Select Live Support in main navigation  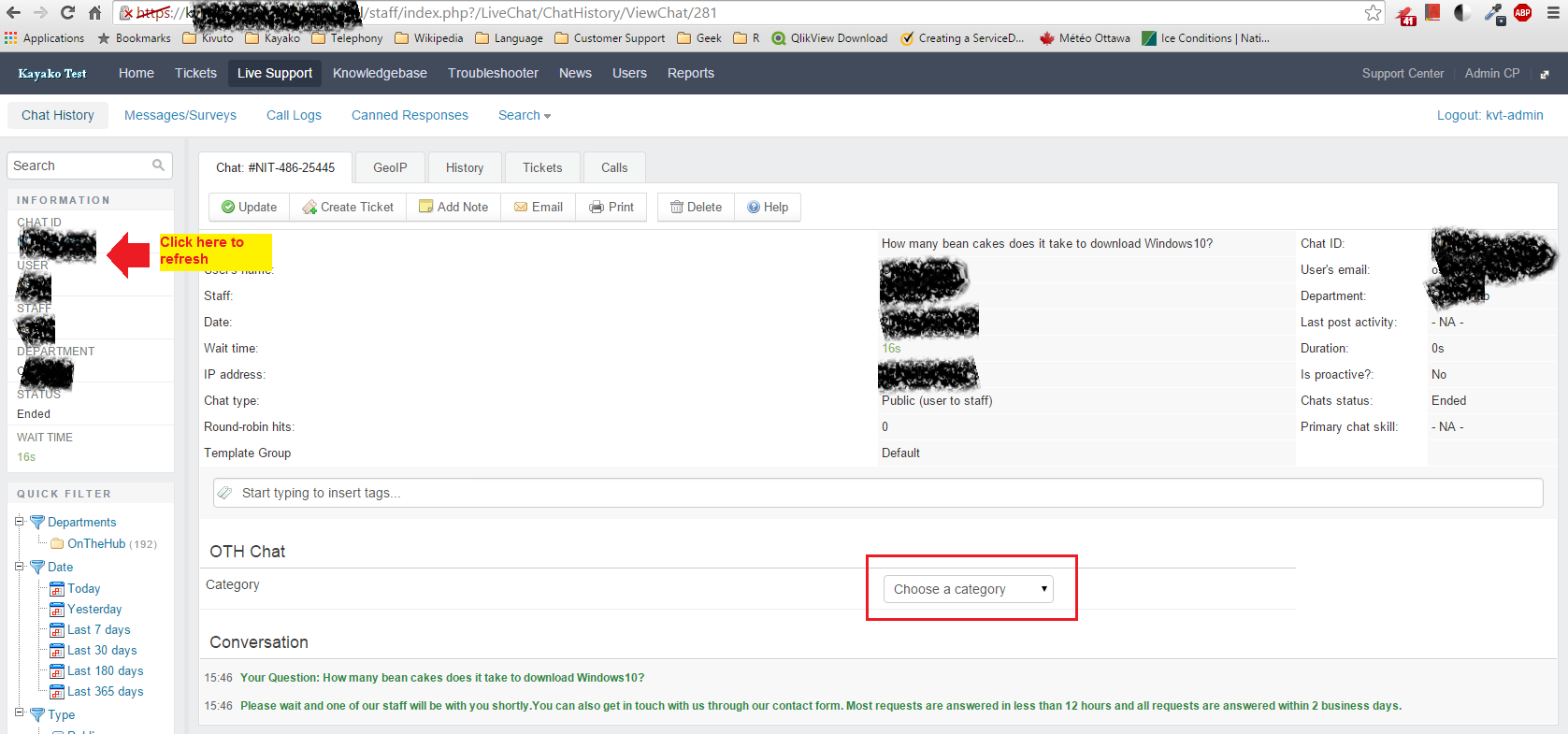pos(275,73)
